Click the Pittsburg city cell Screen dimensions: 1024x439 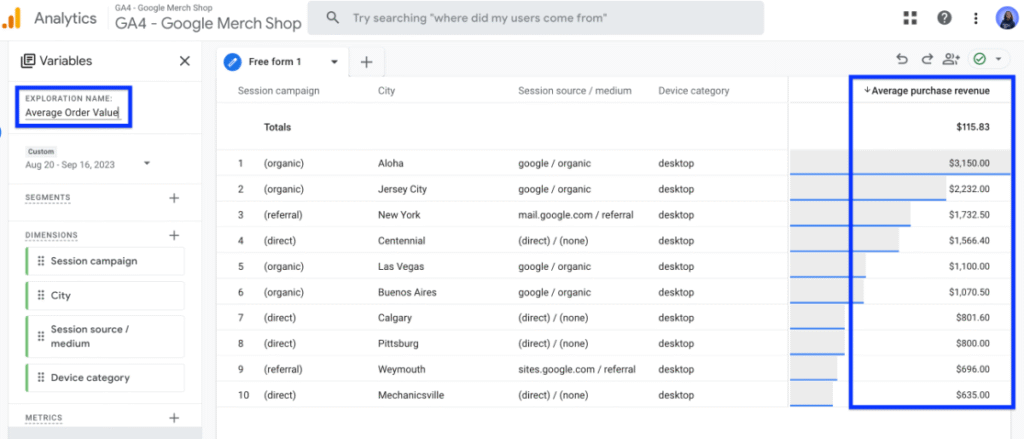click(x=398, y=343)
